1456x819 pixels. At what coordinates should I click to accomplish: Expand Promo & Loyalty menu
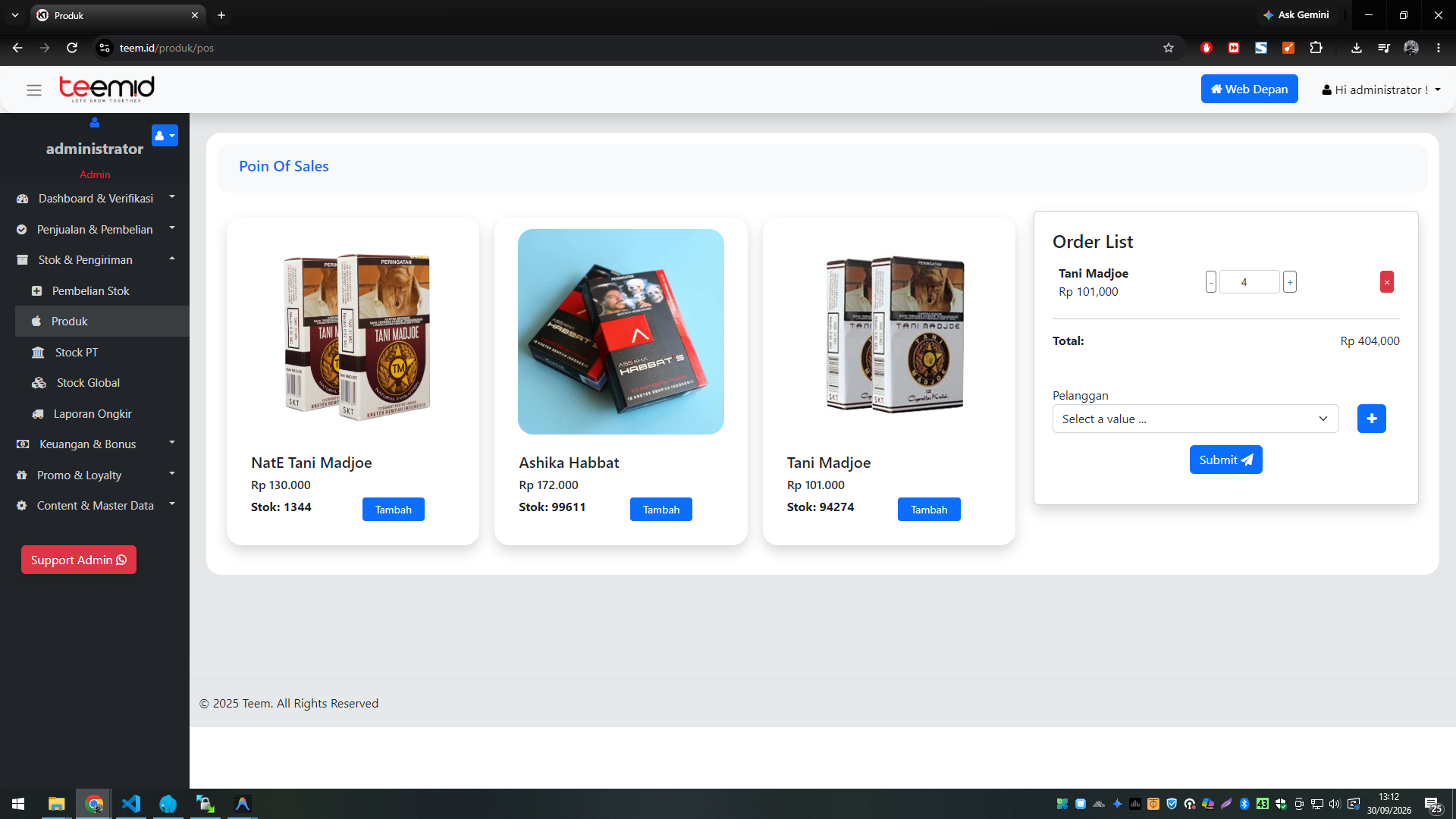(x=95, y=475)
